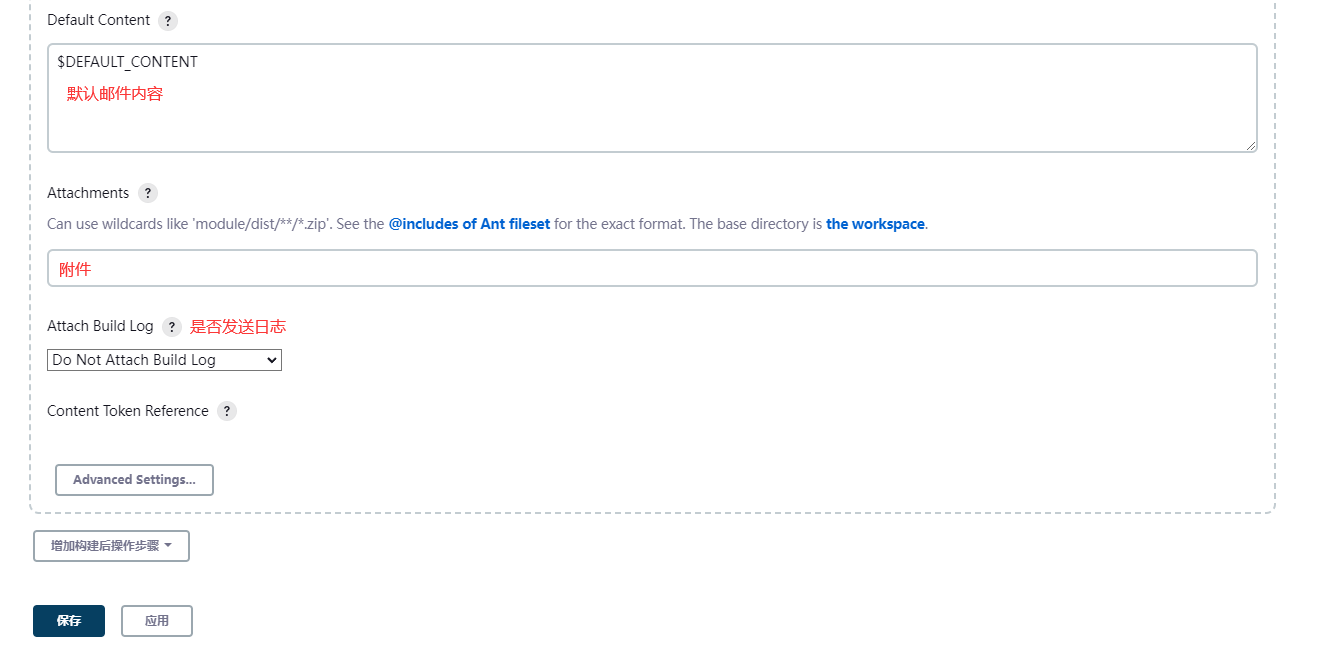Expand the 增加构建后操作步骤 dropdown button
Screen dimensions: 1336x656
(x=111, y=546)
